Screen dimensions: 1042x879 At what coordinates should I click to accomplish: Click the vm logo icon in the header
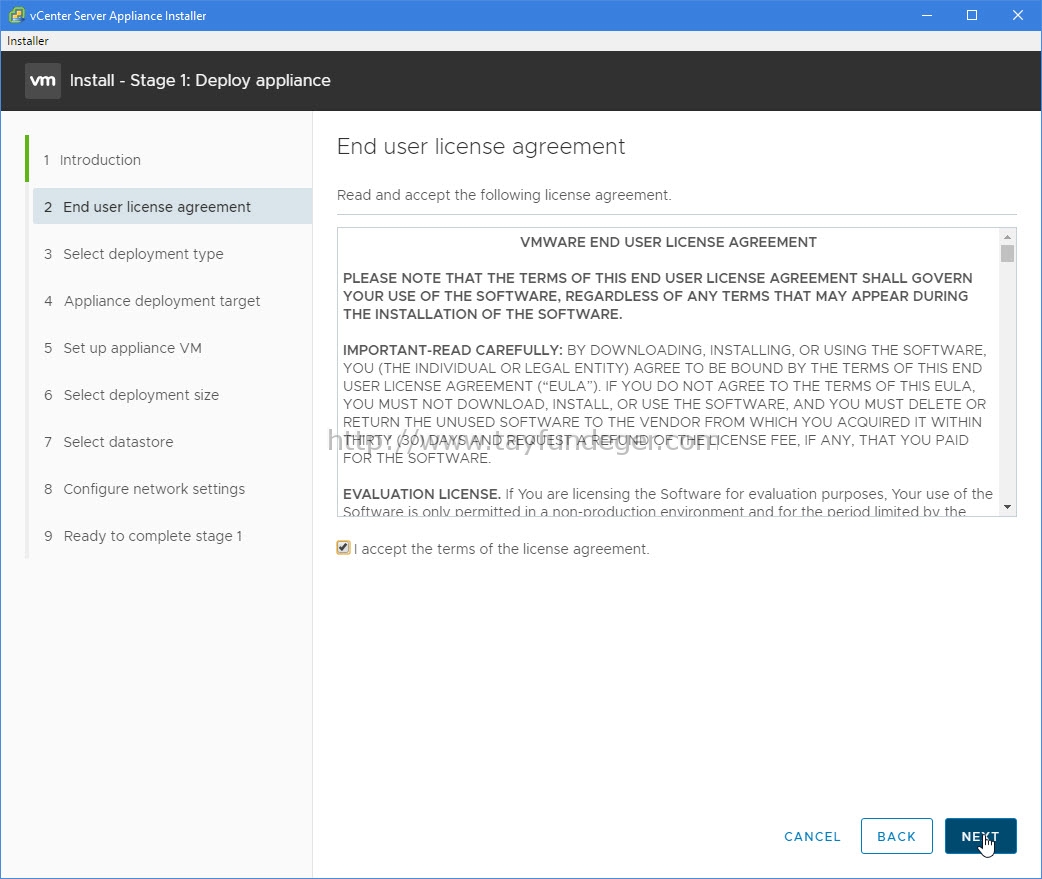(x=43, y=81)
